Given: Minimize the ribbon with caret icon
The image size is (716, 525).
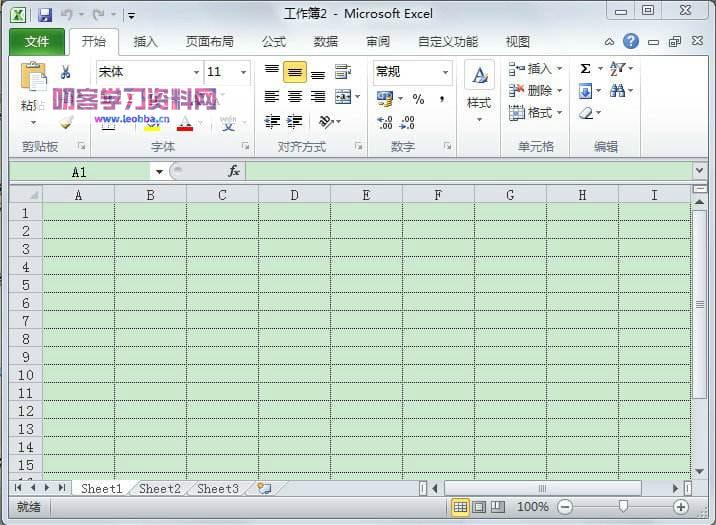Looking at the screenshot, I should coord(609,42).
